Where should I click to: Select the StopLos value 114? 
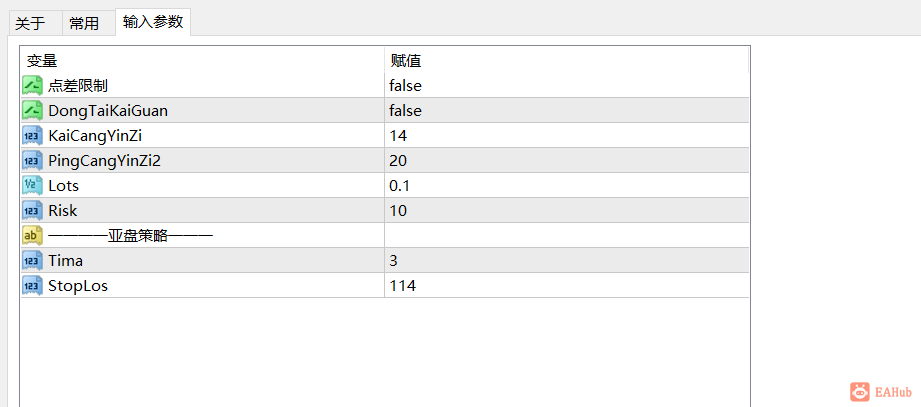[567, 285]
